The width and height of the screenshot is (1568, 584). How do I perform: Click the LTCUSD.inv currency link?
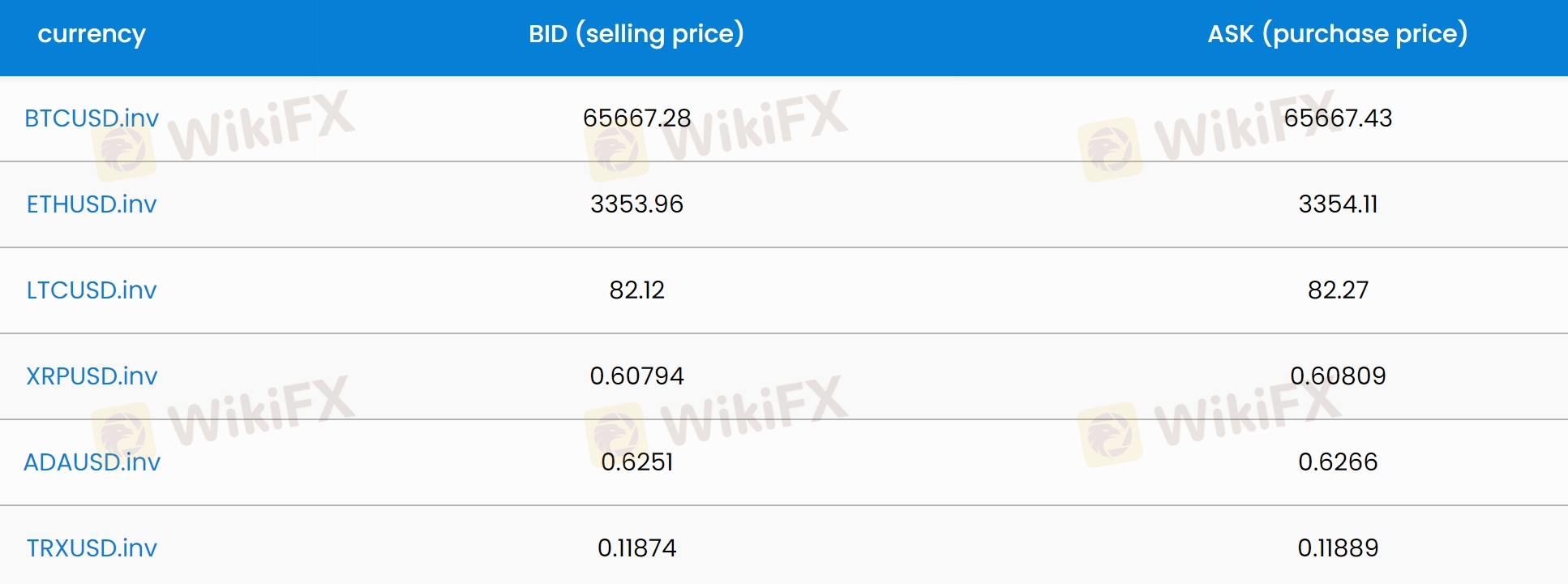pos(92,290)
